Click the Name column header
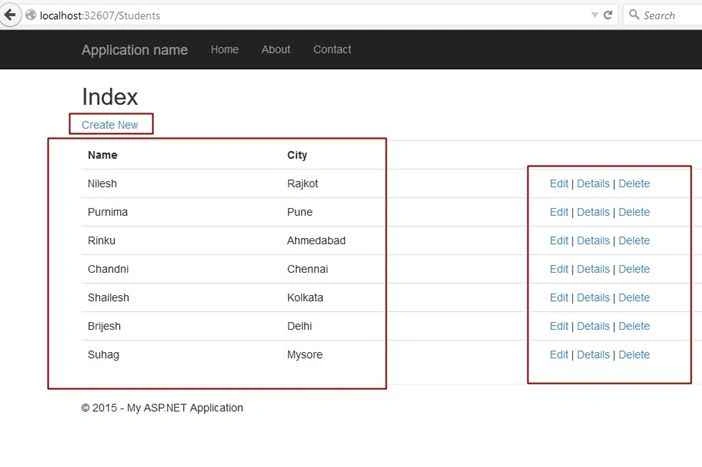Viewport: 702px width, 467px height. tap(103, 155)
